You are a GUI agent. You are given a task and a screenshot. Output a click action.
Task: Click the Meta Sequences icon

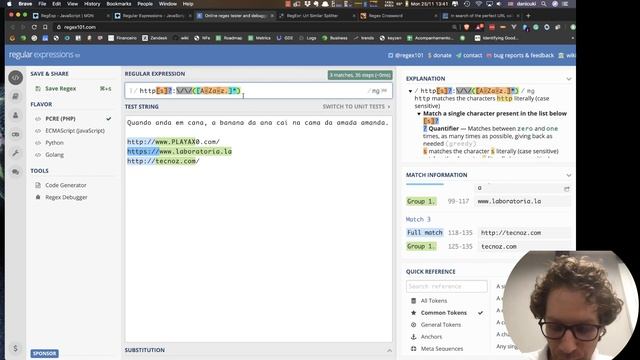(413, 349)
